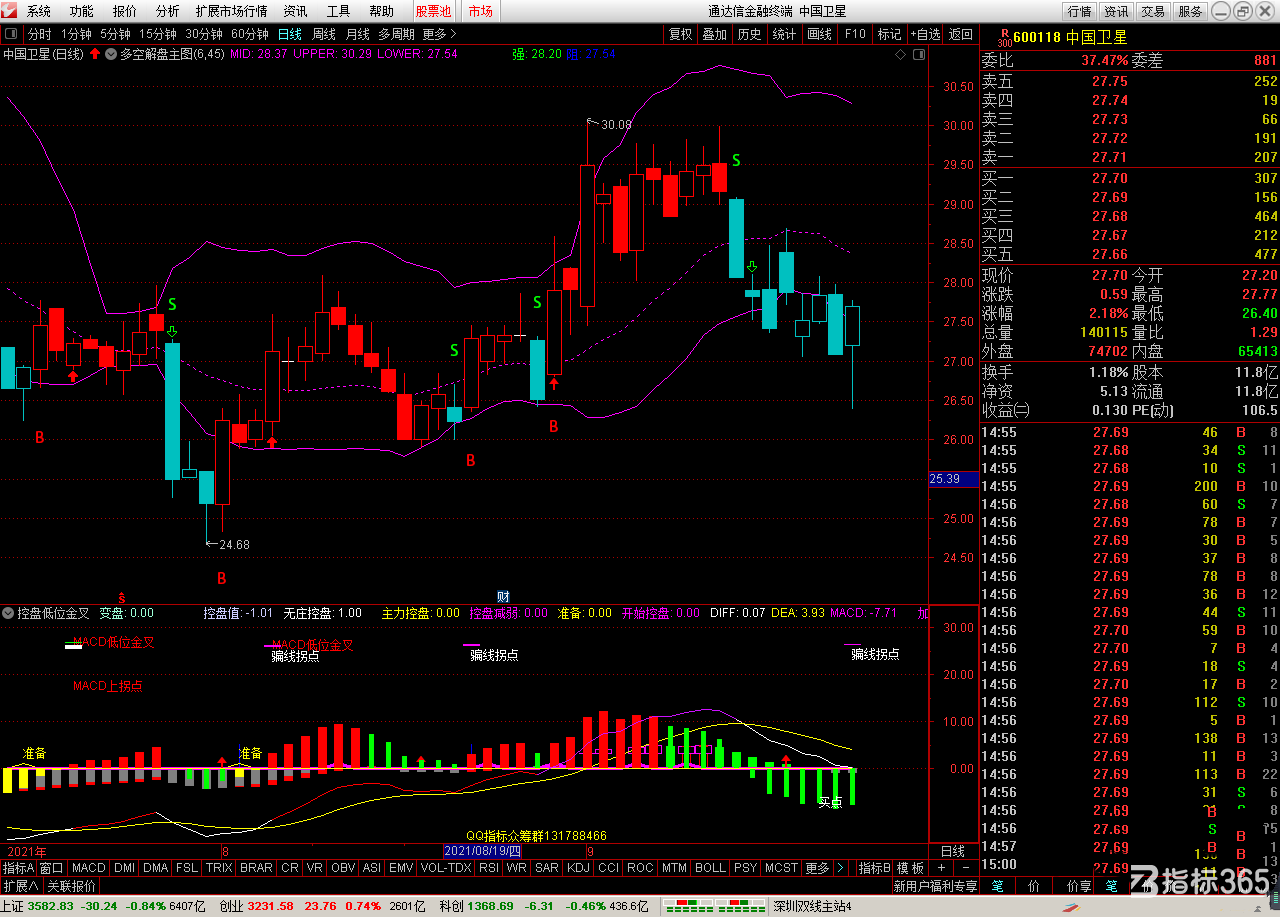Select the 60分钟 period
Screen dimensions: 1280x918
[250, 34]
